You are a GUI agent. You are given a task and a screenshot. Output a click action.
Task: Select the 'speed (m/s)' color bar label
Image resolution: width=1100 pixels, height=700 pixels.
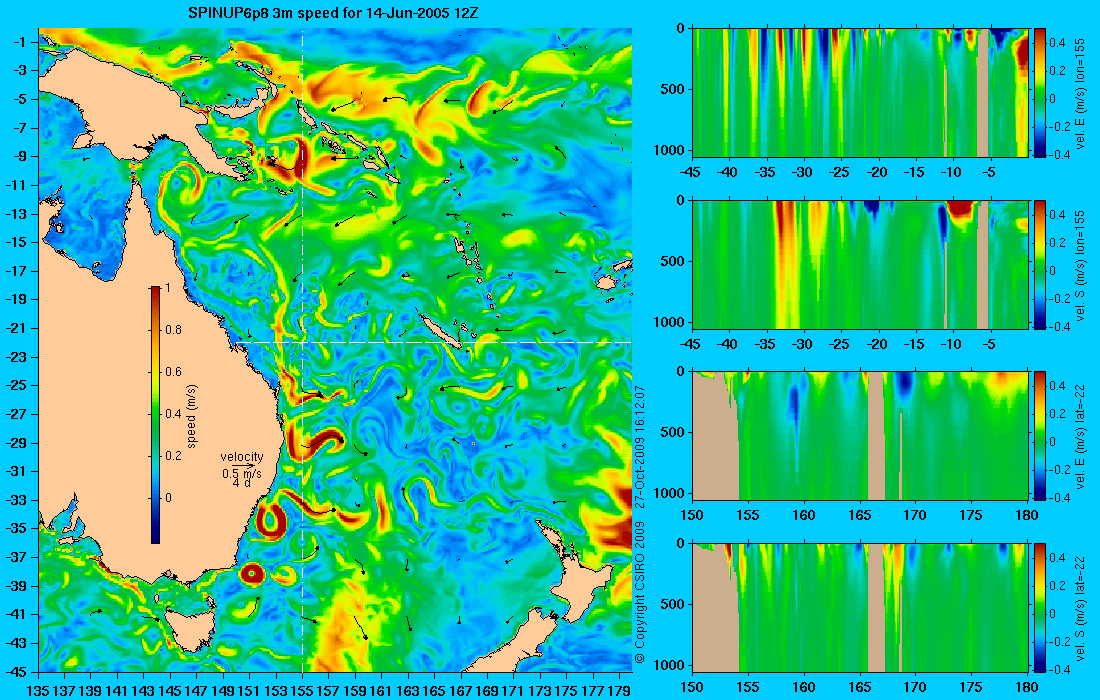[192, 415]
